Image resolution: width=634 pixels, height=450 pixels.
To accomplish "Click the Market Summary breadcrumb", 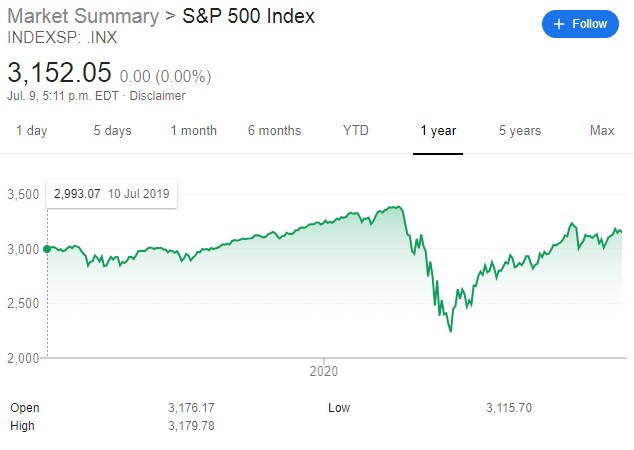I will tap(83, 17).
